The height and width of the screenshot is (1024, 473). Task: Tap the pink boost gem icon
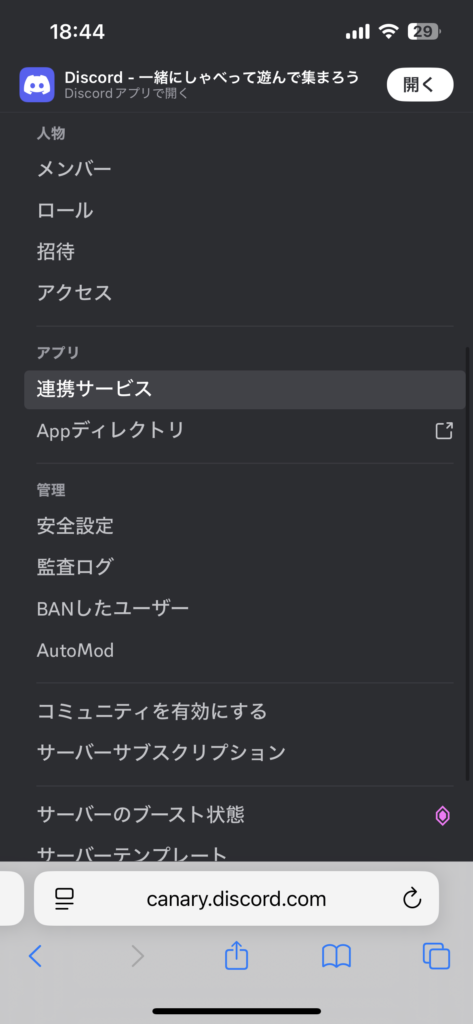[x=442, y=815]
